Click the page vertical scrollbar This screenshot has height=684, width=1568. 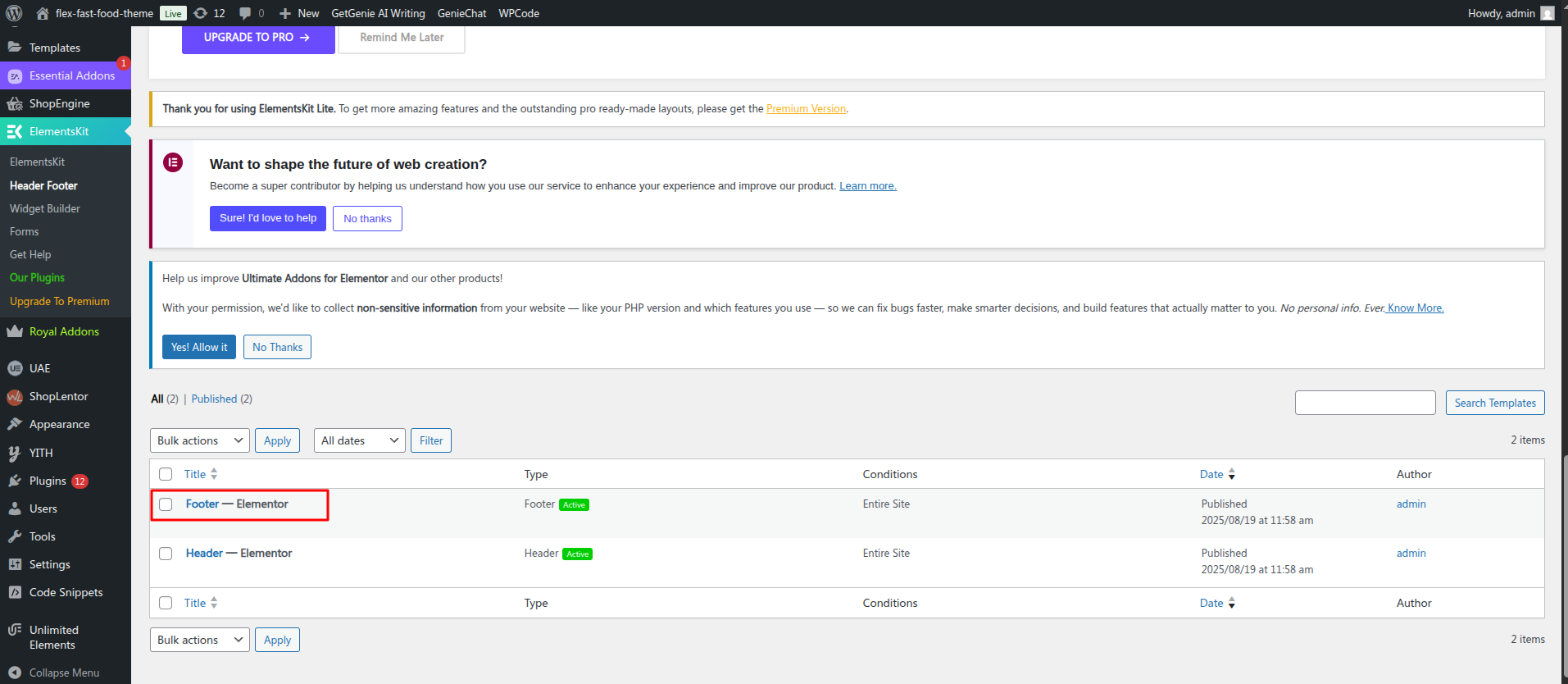pyautogui.click(x=1565, y=566)
